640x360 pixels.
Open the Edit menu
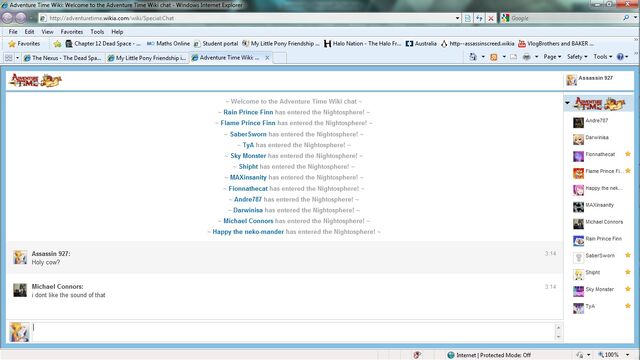tap(29, 31)
